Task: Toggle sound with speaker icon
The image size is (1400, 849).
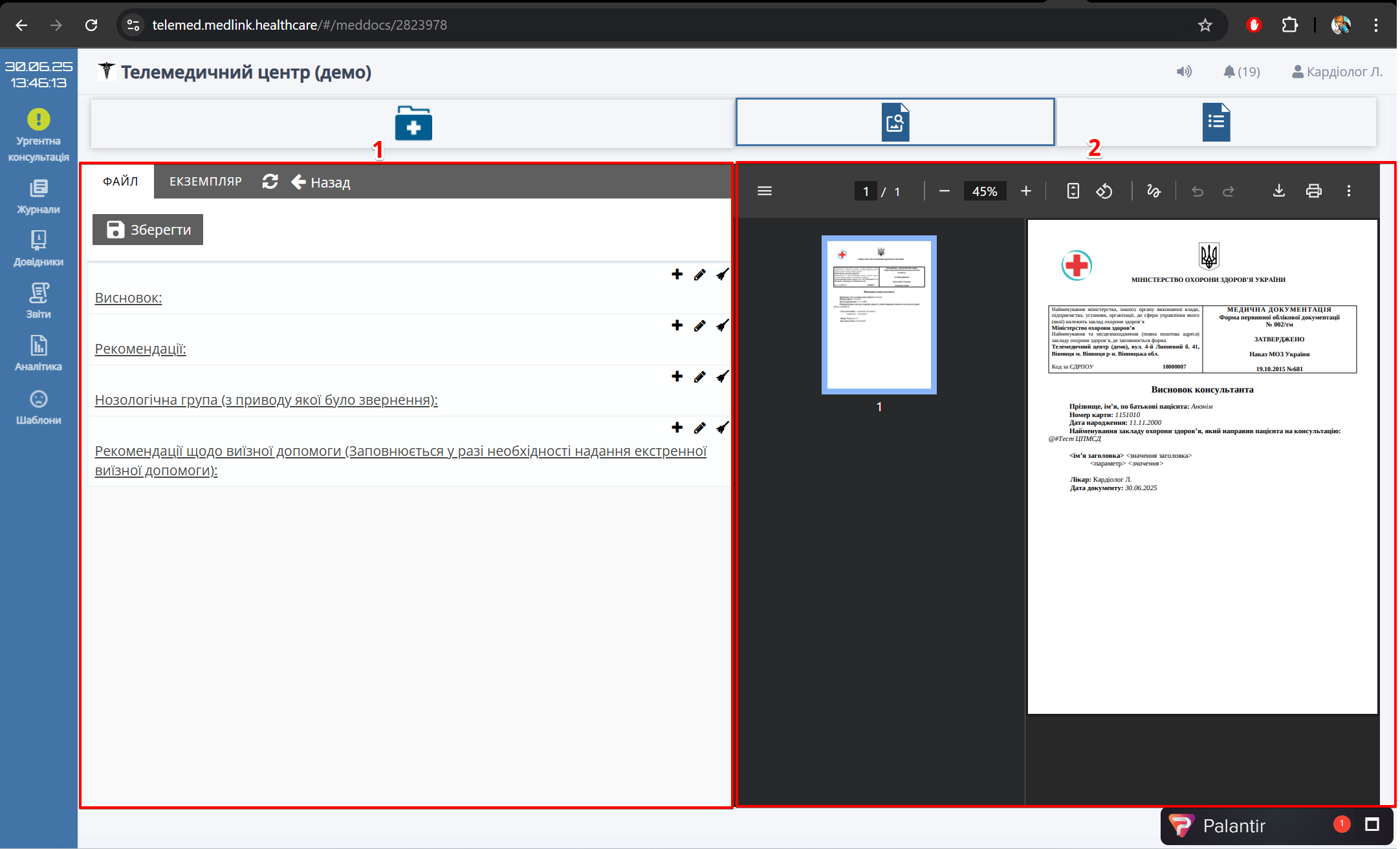Action: 1183,72
